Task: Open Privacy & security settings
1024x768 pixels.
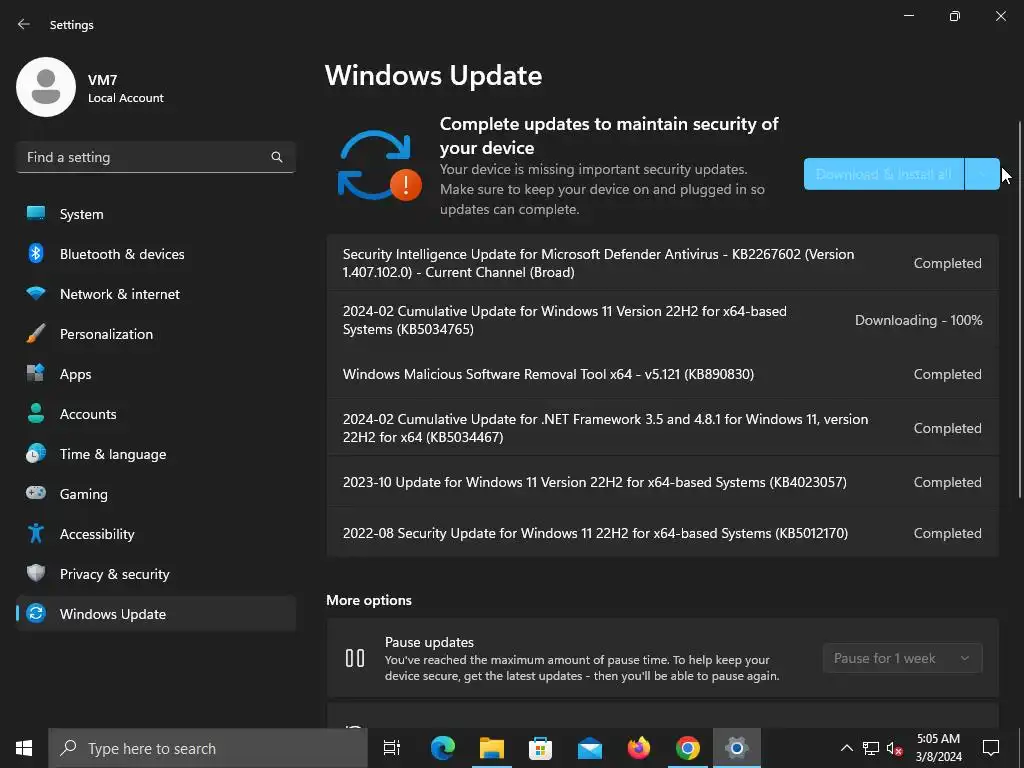Action: 155,573
